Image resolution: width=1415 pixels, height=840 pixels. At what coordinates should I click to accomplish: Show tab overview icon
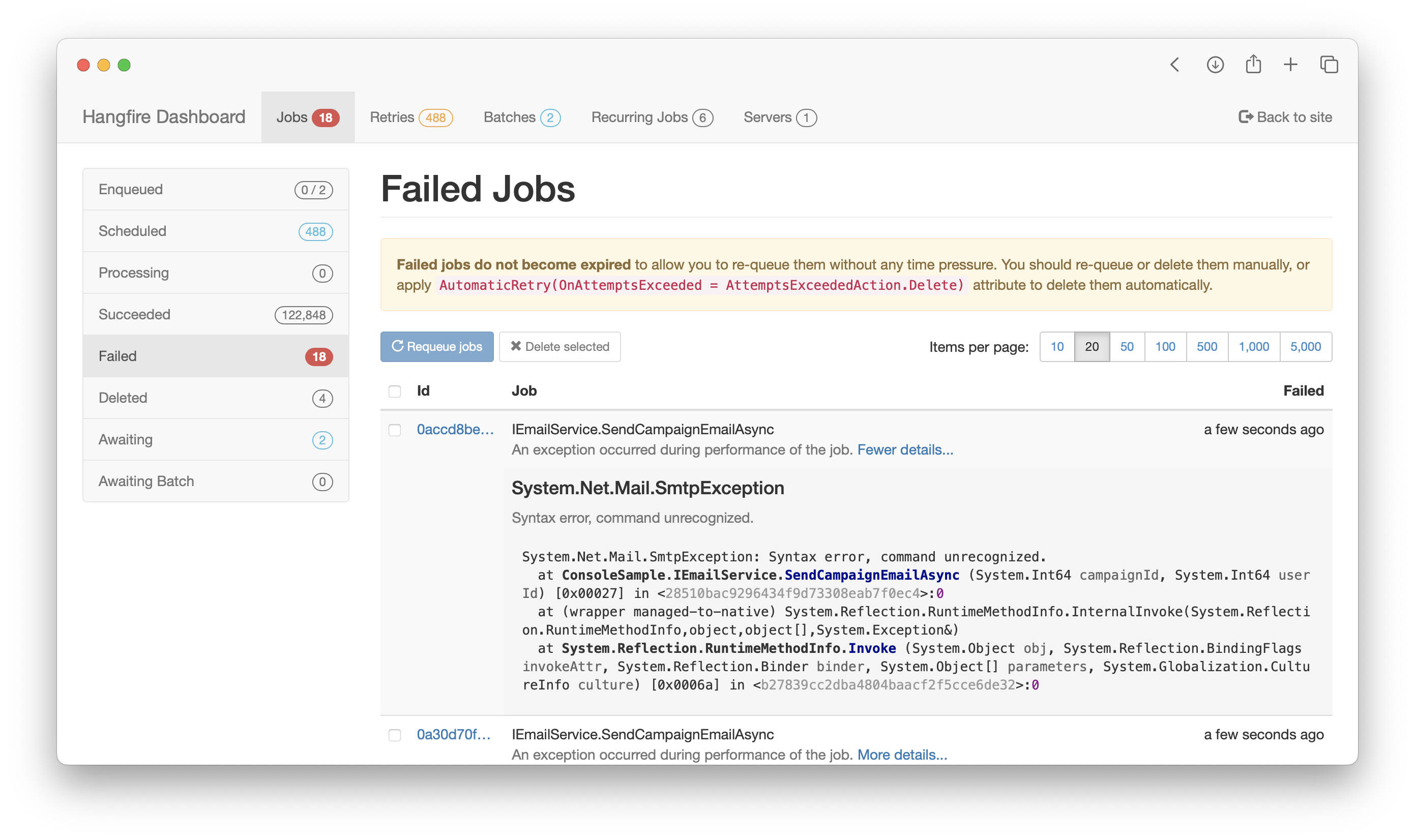[x=1329, y=65]
